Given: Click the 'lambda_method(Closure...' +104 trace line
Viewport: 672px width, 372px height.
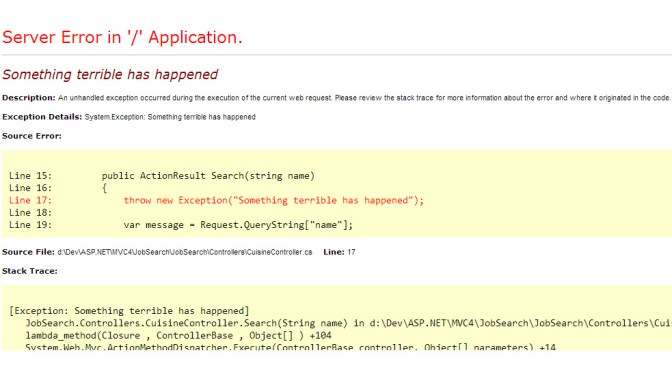Looking at the screenshot, I should click(x=178, y=336).
